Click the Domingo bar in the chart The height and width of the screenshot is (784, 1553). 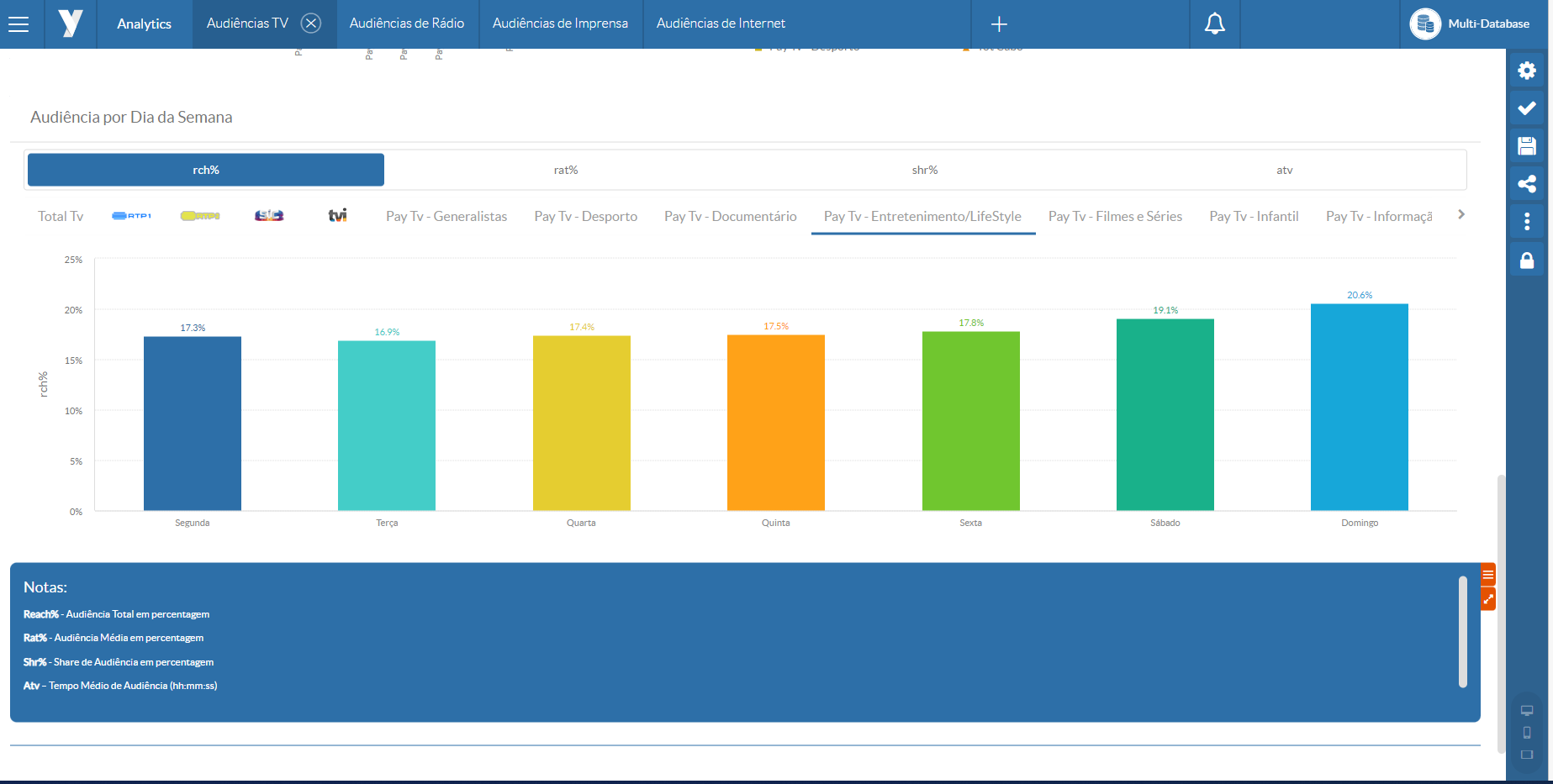[x=1359, y=407]
